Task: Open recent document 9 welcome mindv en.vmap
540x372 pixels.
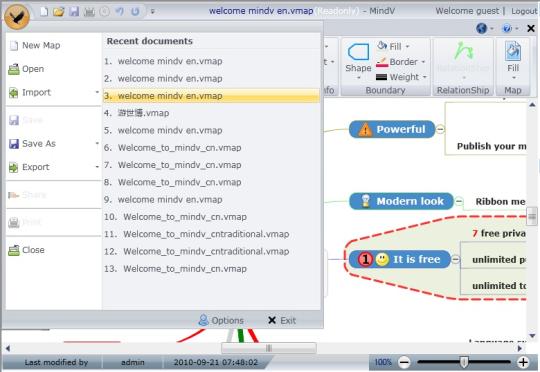Action: coord(211,199)
